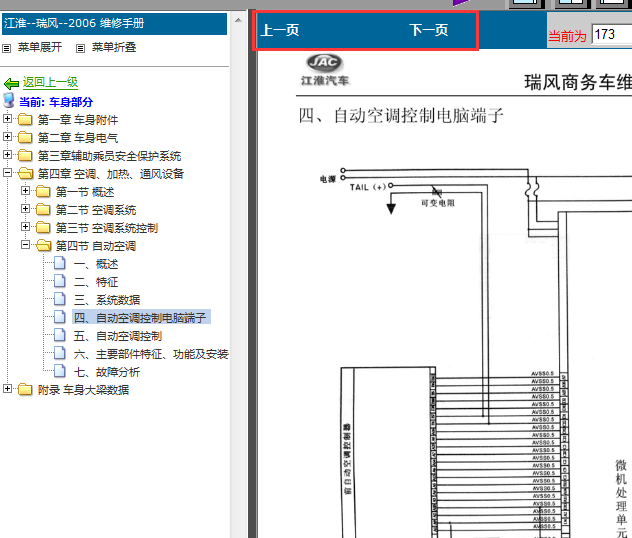Click folder icon of 第二章 车身电气

click(25, 137)
